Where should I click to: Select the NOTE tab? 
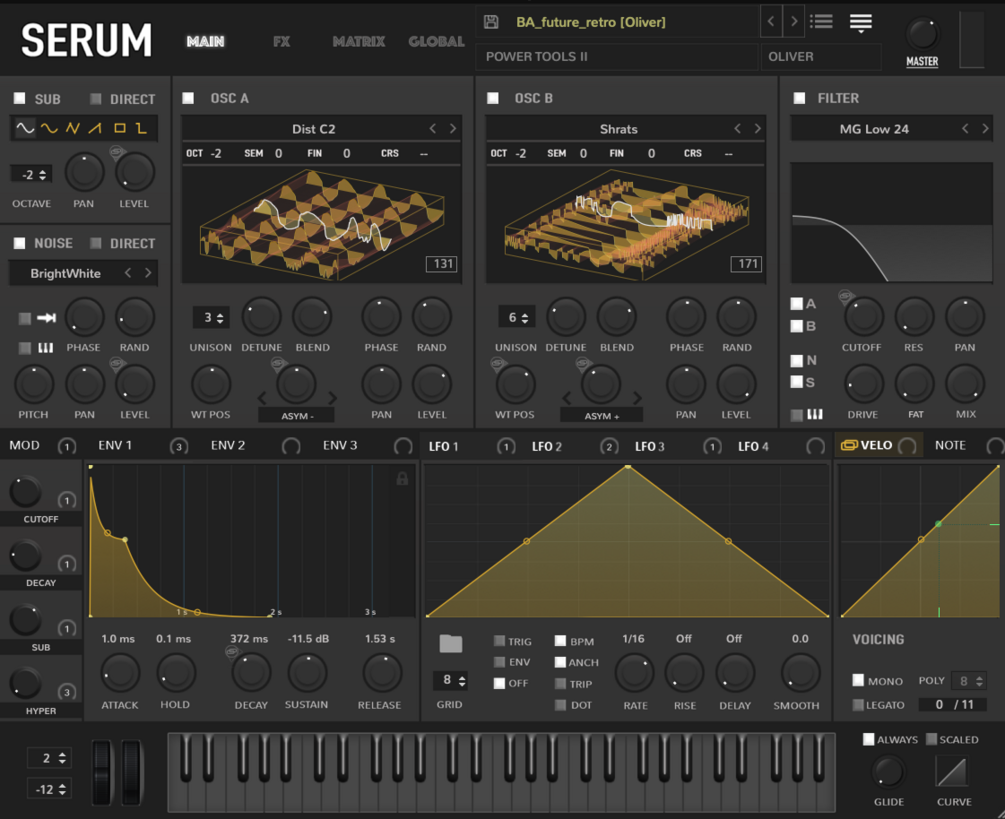click(x=950, y=445)
